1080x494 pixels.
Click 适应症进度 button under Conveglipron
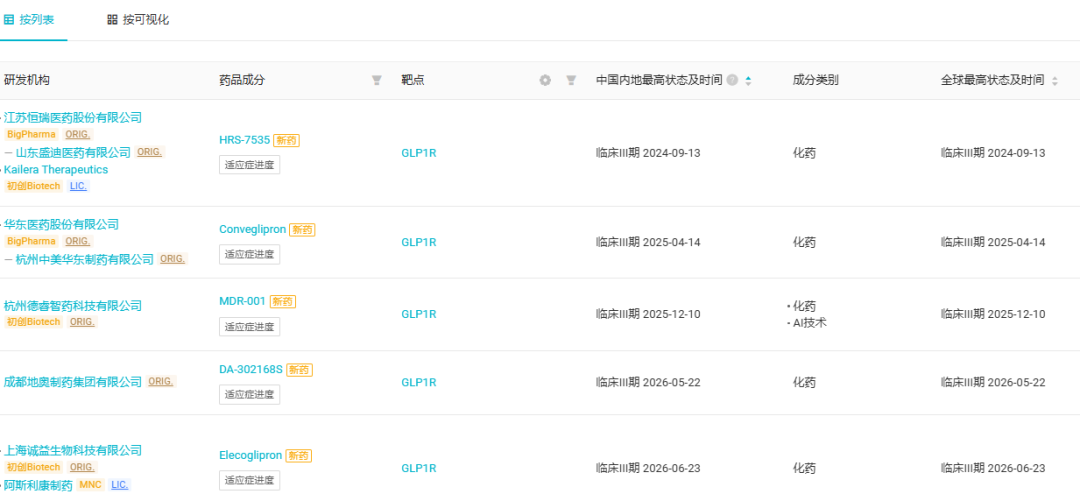click(x=249, y=254)
